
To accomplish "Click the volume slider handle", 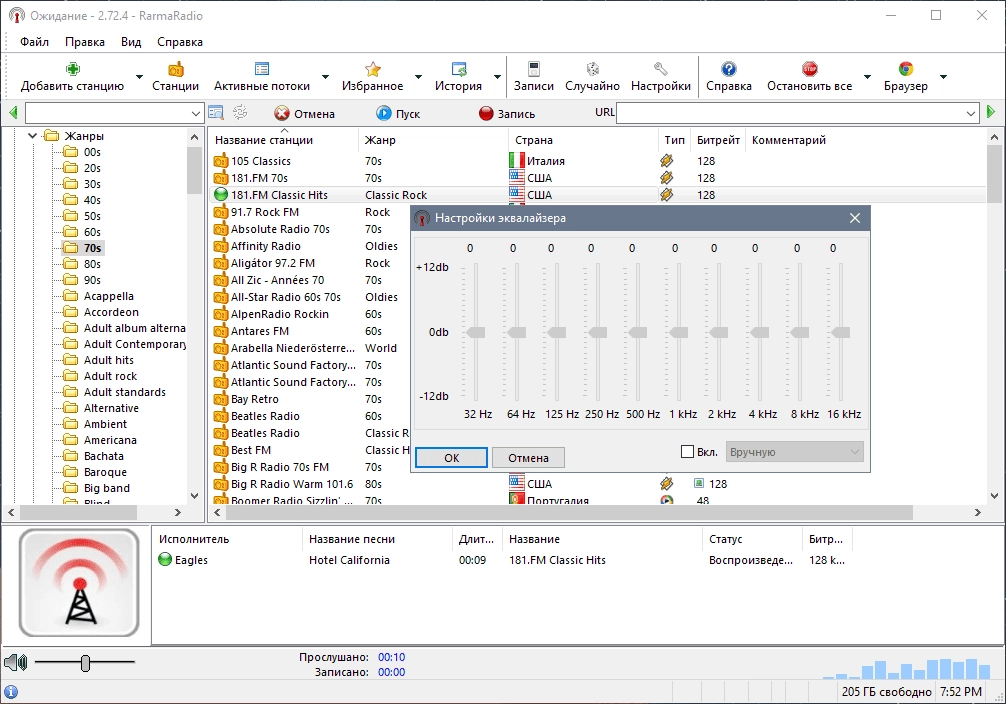I will tap(85, 663).
